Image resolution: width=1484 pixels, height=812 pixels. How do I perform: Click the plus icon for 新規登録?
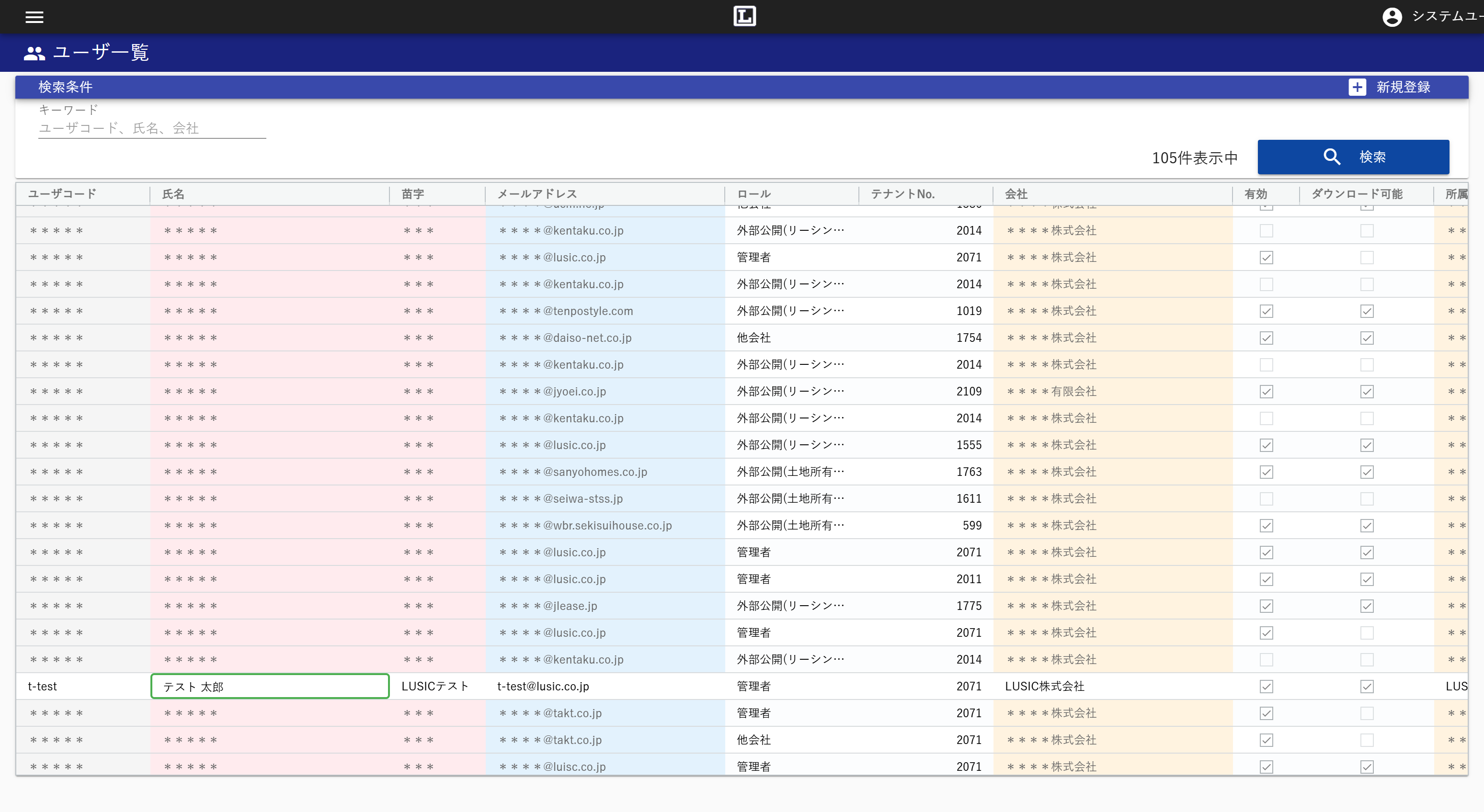tap(1357, 87)
